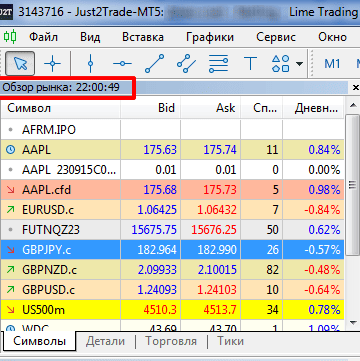360x361 pixels.
Task: Click FUTNQZ23 bid price 15675.75
Action: [x=154, y=230]
